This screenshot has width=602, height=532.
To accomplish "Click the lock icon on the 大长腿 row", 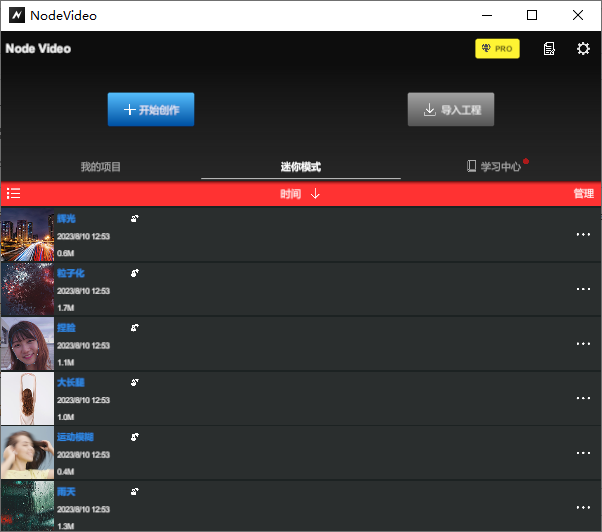I will pos(135,382).
